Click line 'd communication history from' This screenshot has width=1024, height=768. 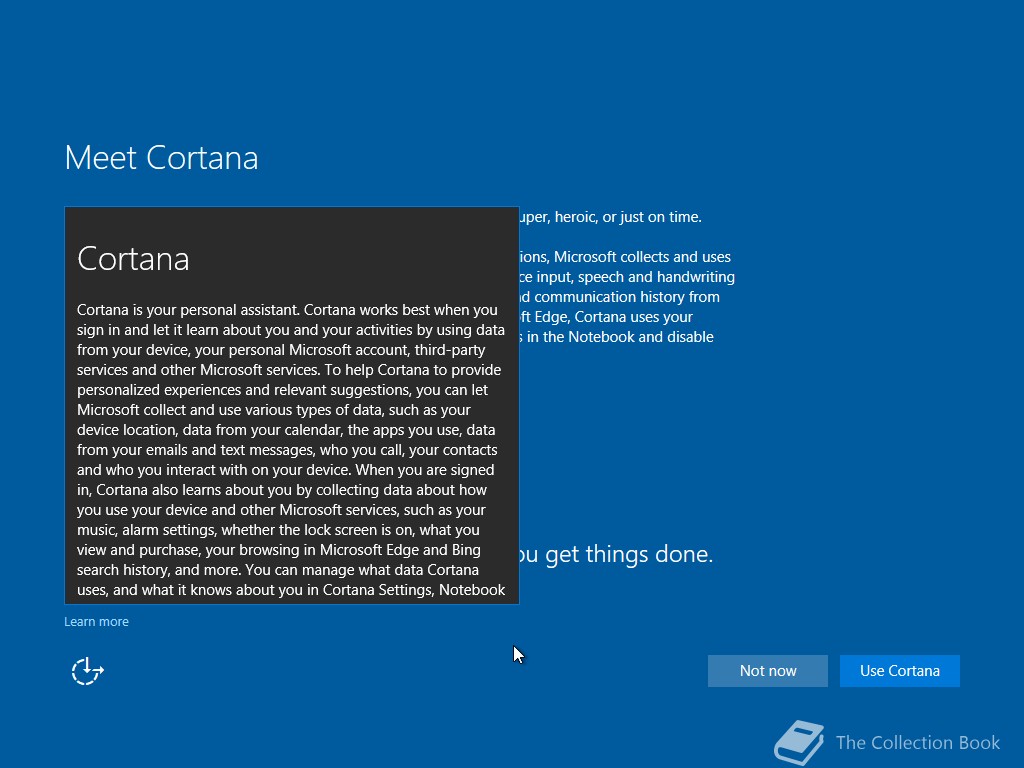coord(620,297)
